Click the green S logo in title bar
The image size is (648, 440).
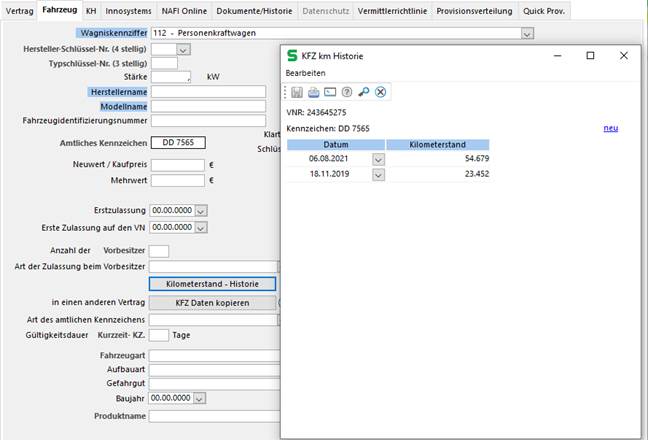pos(292,56)
